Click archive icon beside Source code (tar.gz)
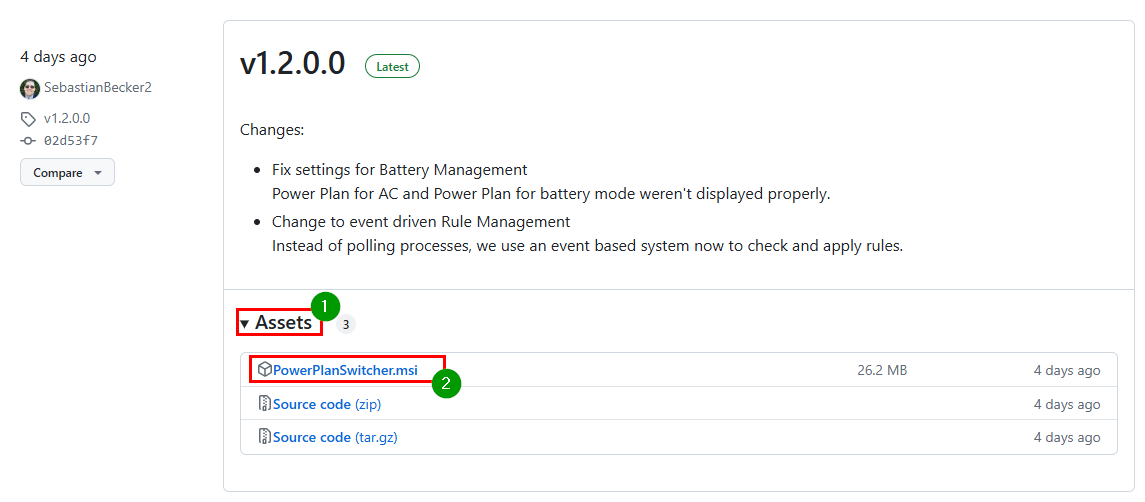The image size is (1145, 502). 264,437
